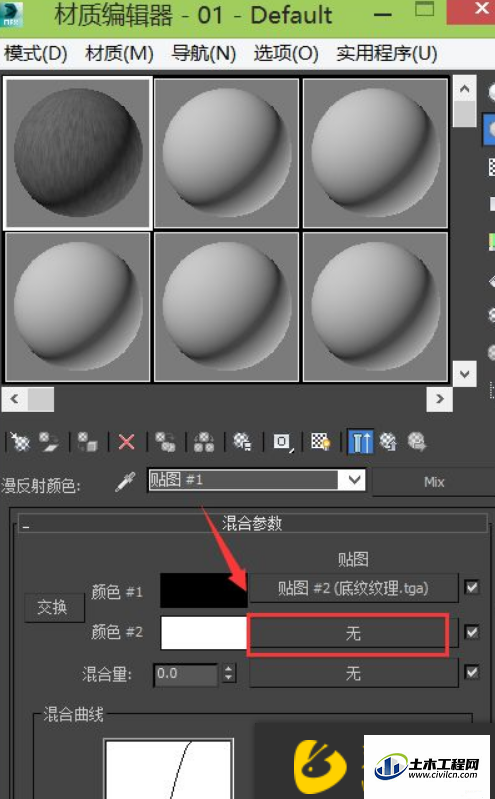Click 混合量 spinner down arrow
The height and width of the screenshot is (799, 495).
pyautogui.click(x=229, y=679)
